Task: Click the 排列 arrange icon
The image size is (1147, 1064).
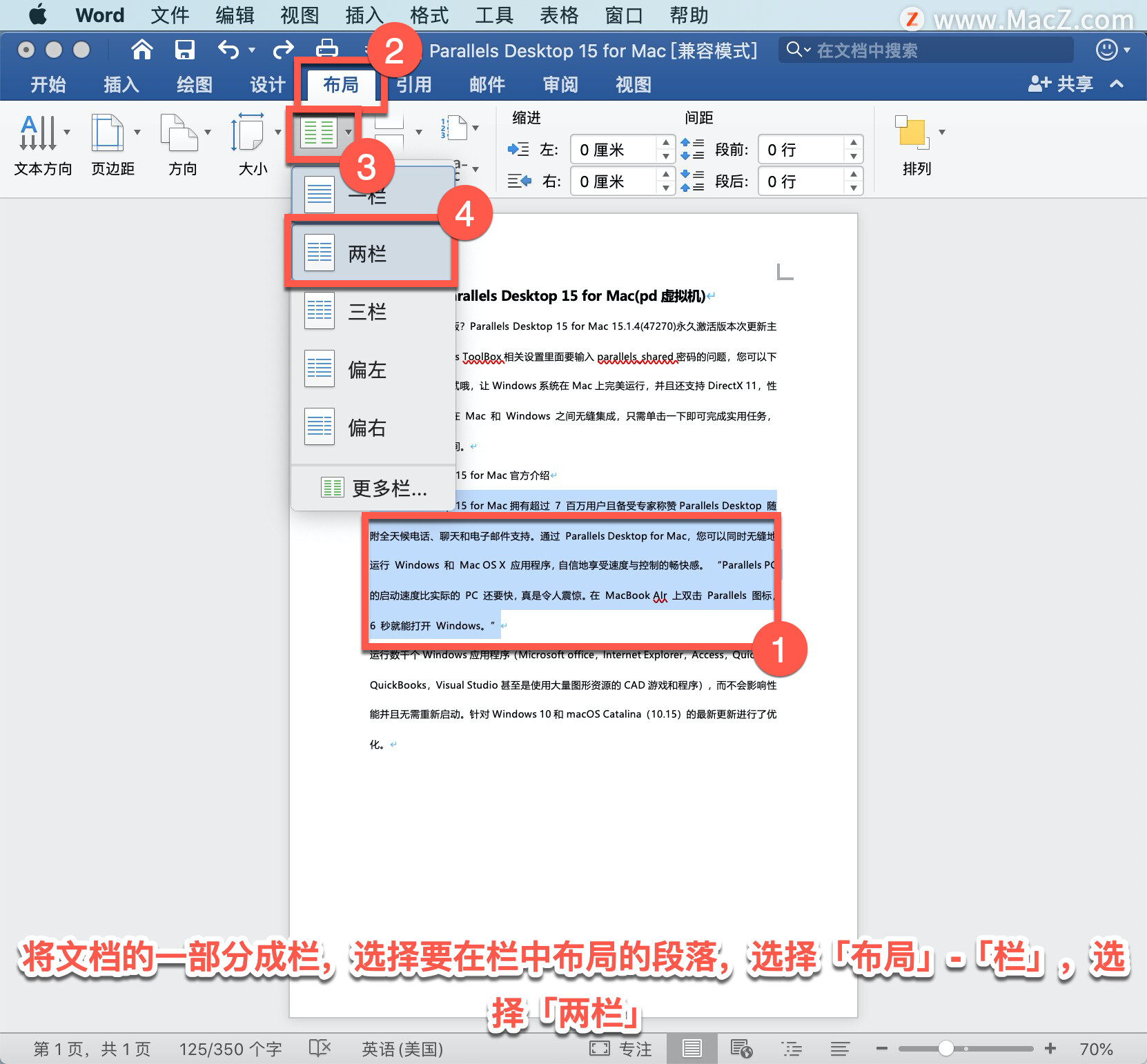Action: pos(912,132)
